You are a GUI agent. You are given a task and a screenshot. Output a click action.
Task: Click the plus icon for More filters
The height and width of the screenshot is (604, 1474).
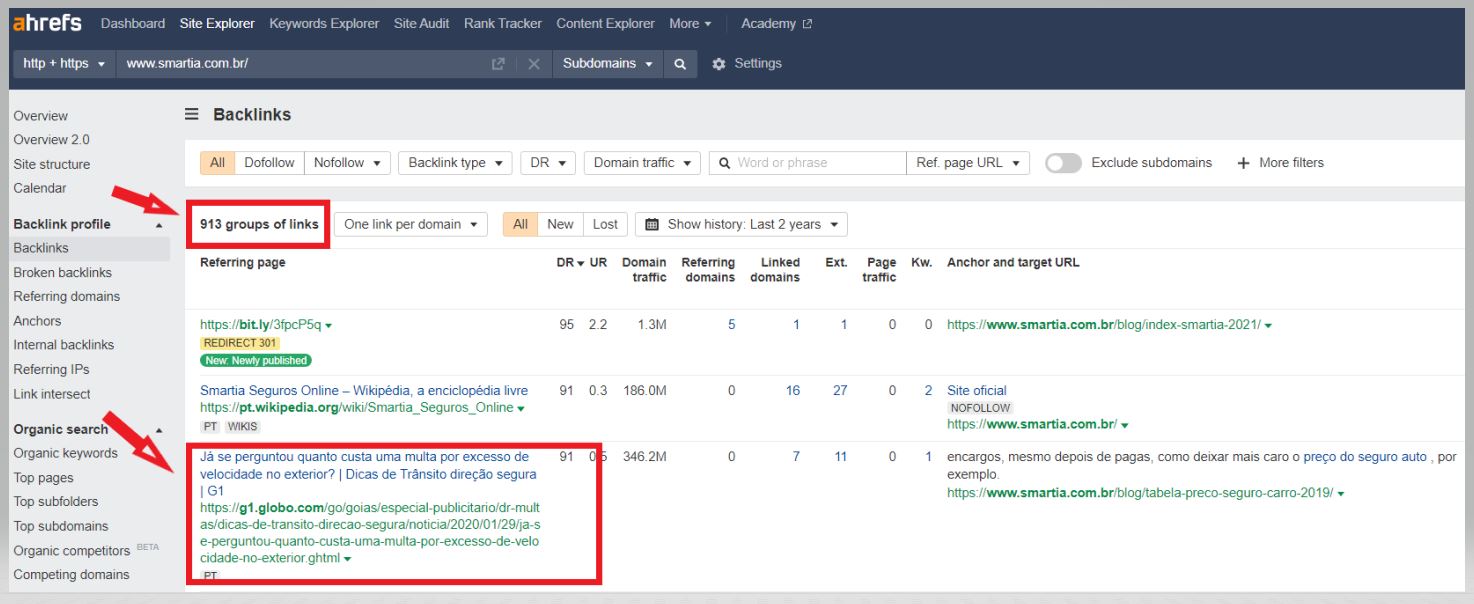[1243, 162]
